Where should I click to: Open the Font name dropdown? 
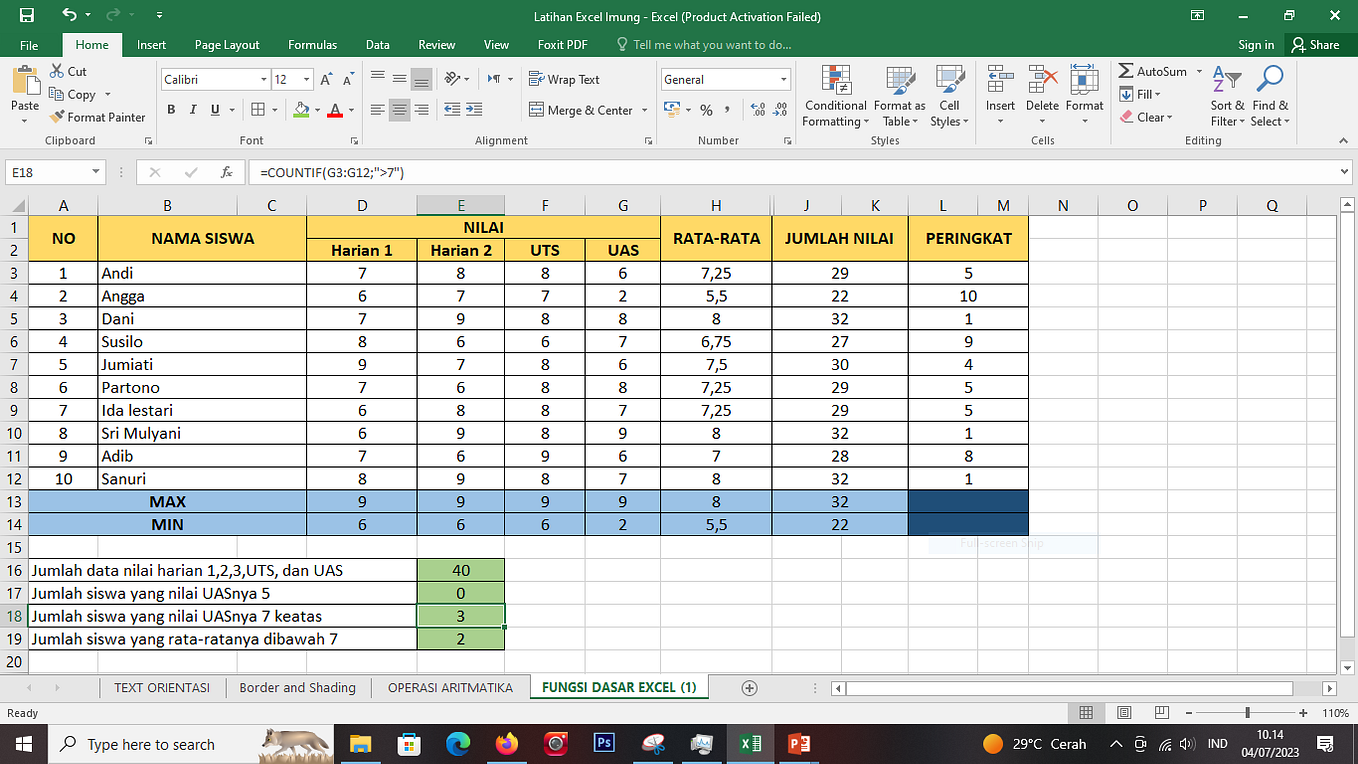pyautogui.click(x=262, y=79)
